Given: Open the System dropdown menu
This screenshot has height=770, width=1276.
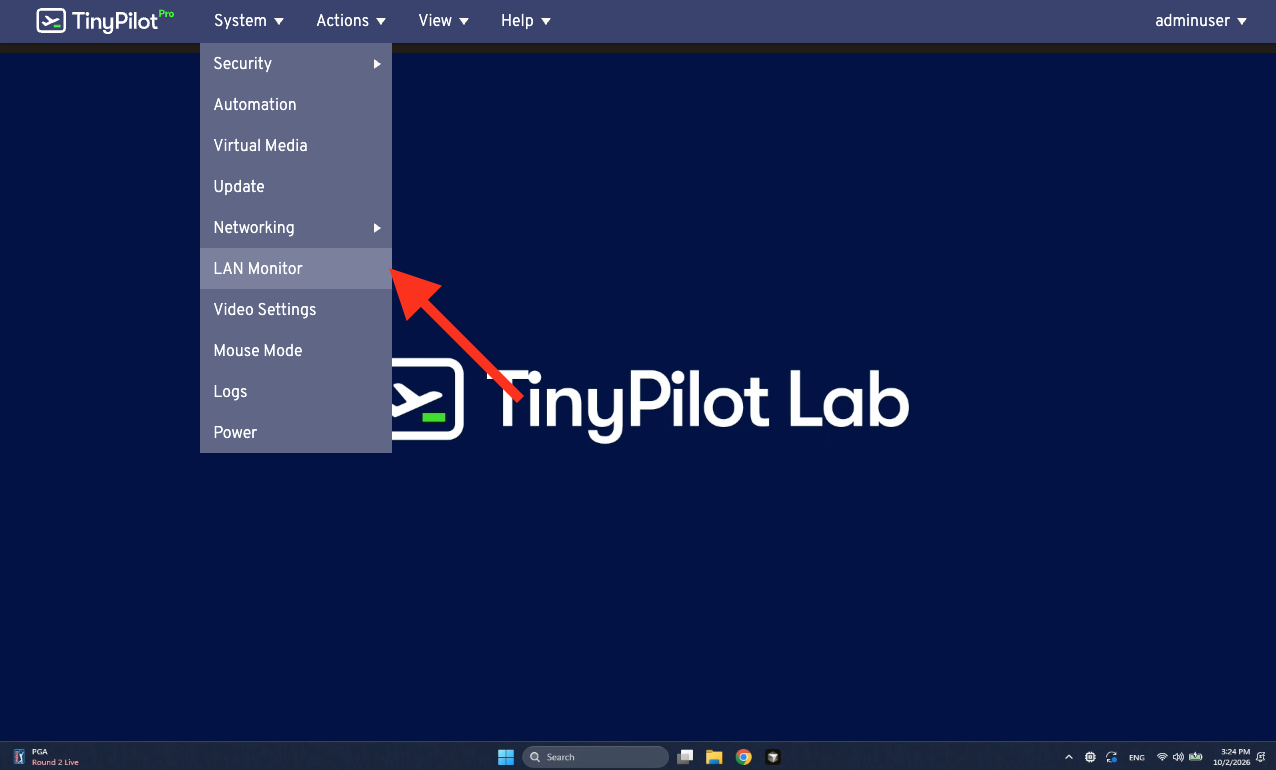Looking at the screenshot, I should tap(249, 21).
